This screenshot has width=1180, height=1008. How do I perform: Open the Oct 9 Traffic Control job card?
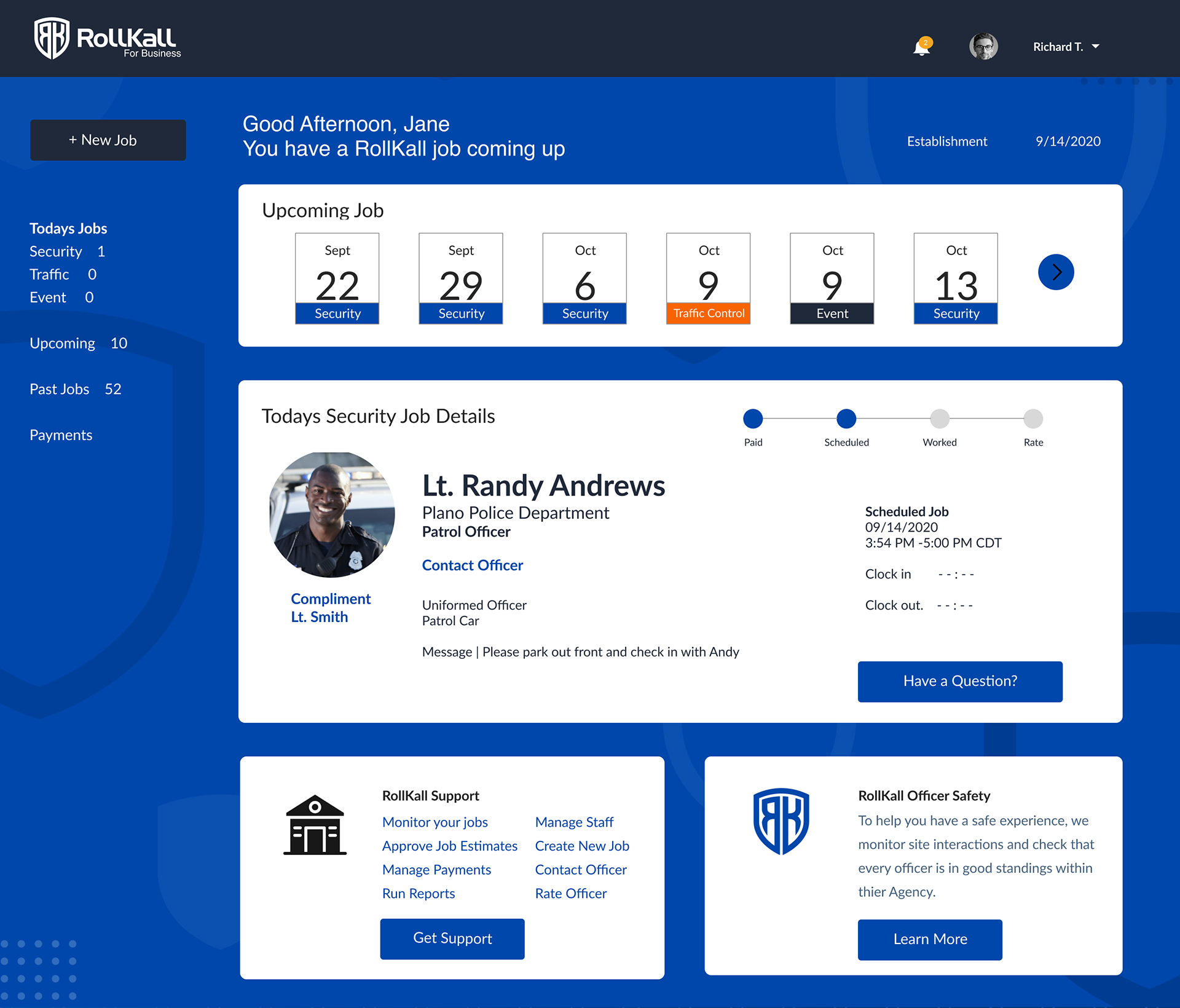[x=708, y=278]
